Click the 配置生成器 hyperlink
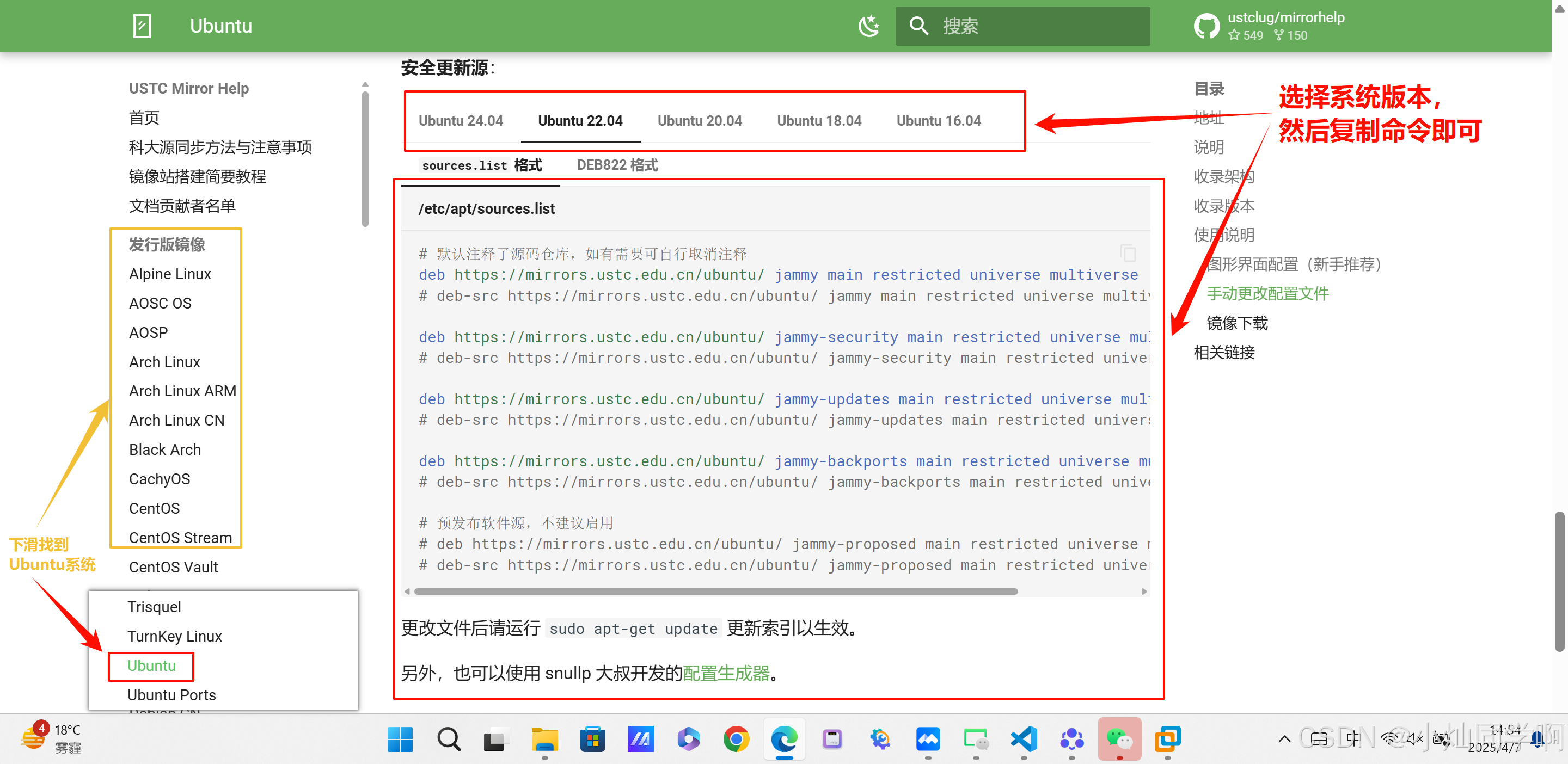The width and height of the screenshot is (1568, 764). [726, 673]
